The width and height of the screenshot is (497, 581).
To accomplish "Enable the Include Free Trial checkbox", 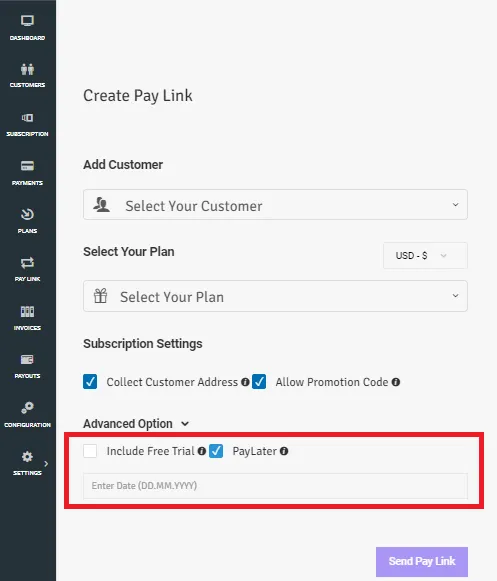I will click(90, 451).
